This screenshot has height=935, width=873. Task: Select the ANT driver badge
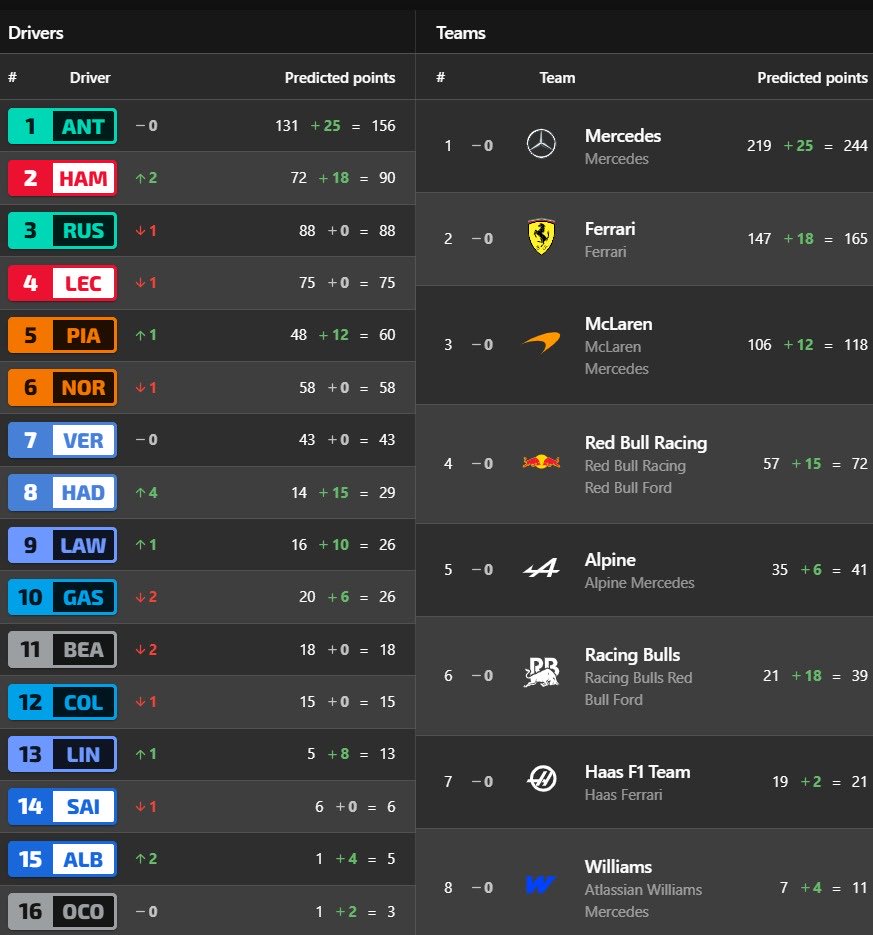point(62,126)
